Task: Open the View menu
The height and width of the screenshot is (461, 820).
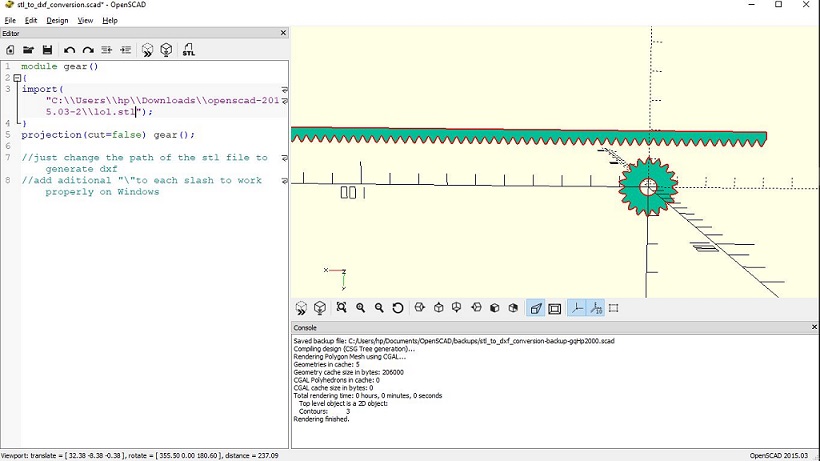Action: point(85,20)
